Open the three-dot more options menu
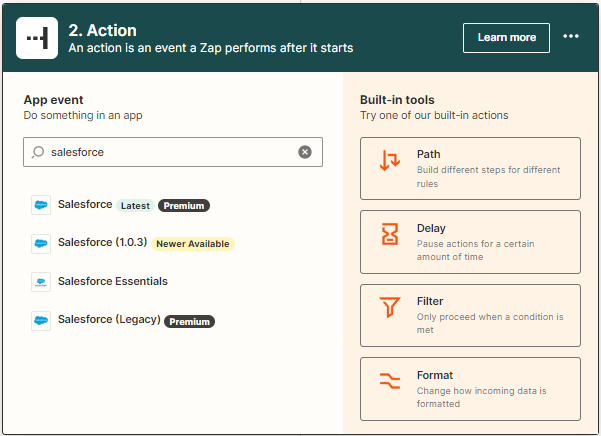 [571, 36]
